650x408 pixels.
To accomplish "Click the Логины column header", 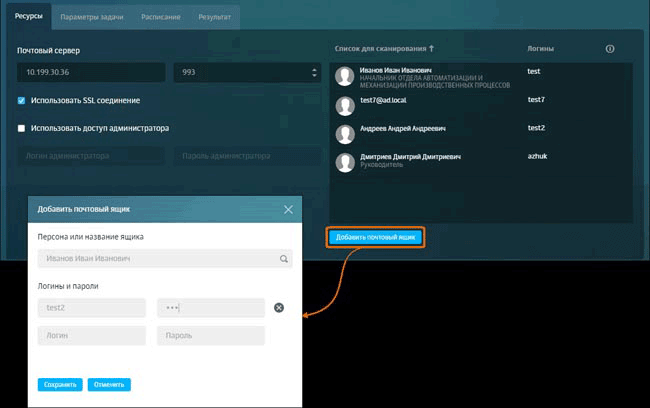I will [541, 49].
